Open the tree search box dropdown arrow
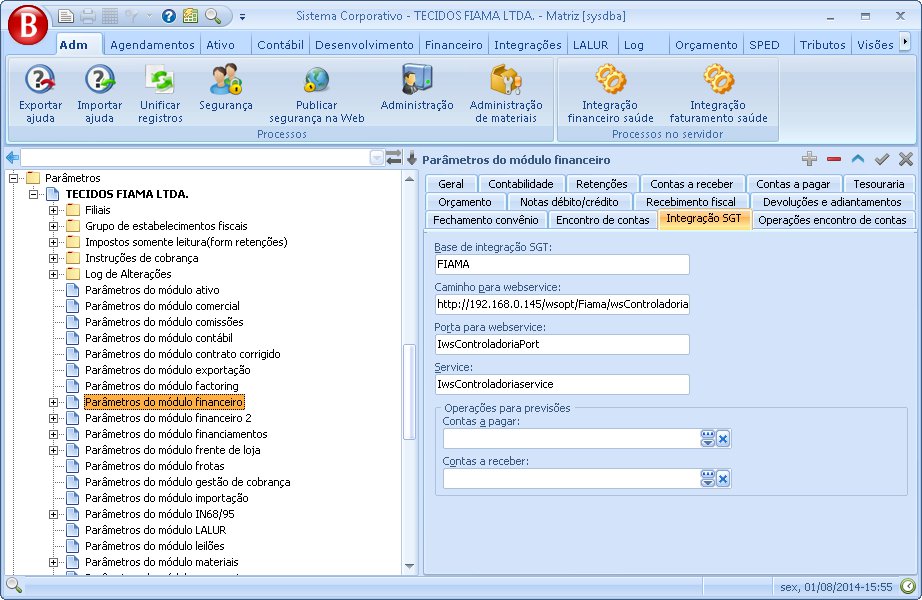The width and height of the screenshot is (922, 600). point(376,158)
